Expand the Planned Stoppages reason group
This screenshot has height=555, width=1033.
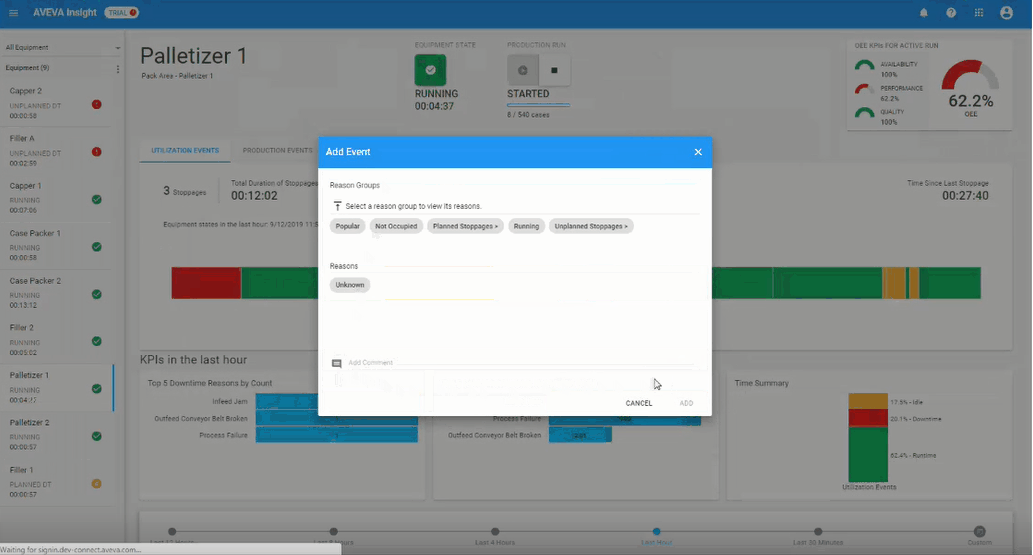(x=465, y=226)
